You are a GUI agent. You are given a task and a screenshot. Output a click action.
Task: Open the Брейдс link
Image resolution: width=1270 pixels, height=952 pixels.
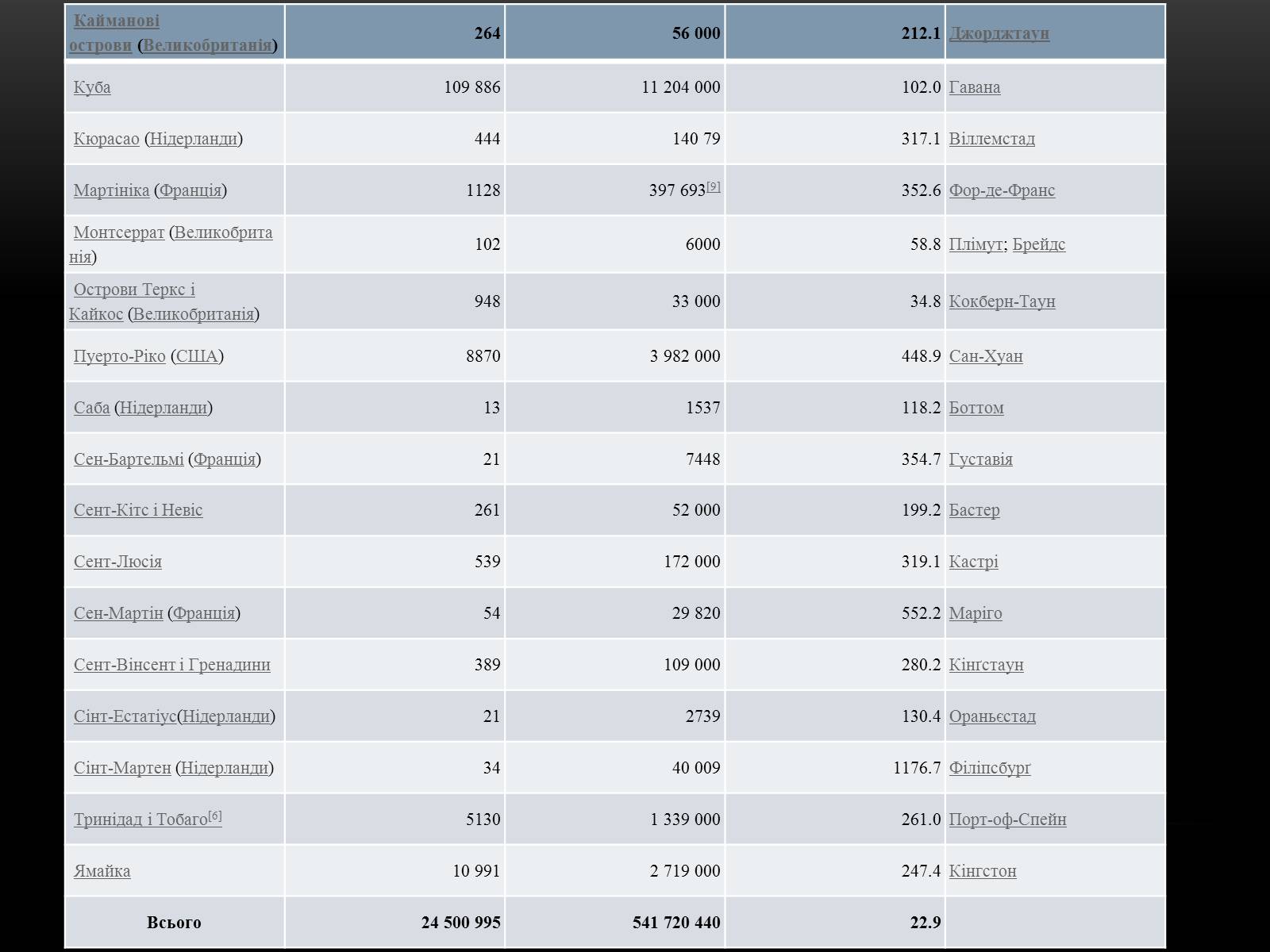click(x=1038, y=244)
